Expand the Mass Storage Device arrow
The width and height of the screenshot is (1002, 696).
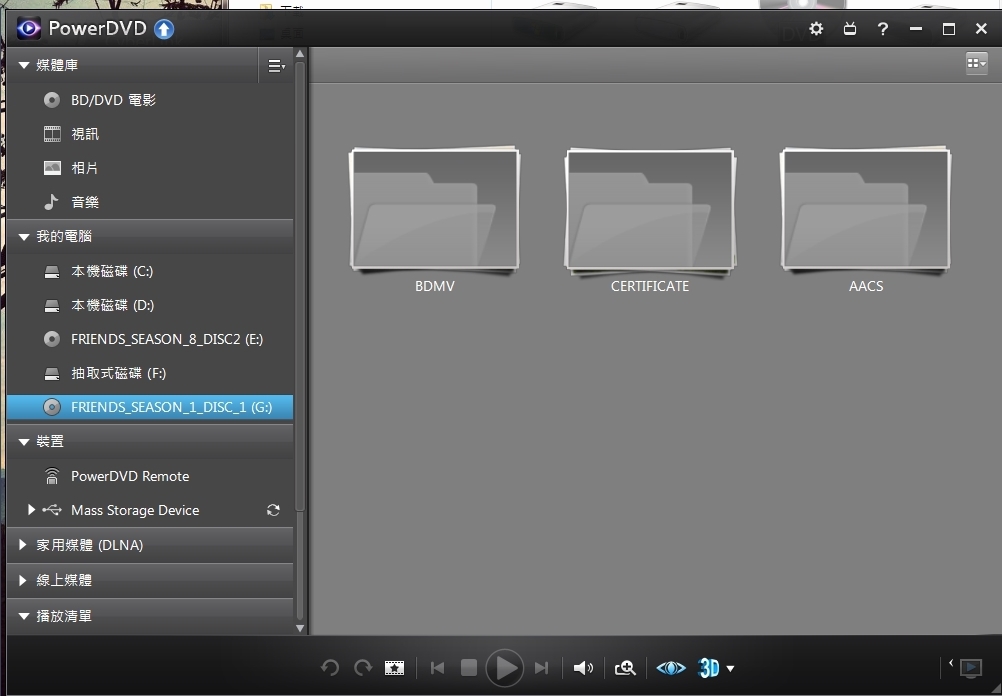click(31, 509)
